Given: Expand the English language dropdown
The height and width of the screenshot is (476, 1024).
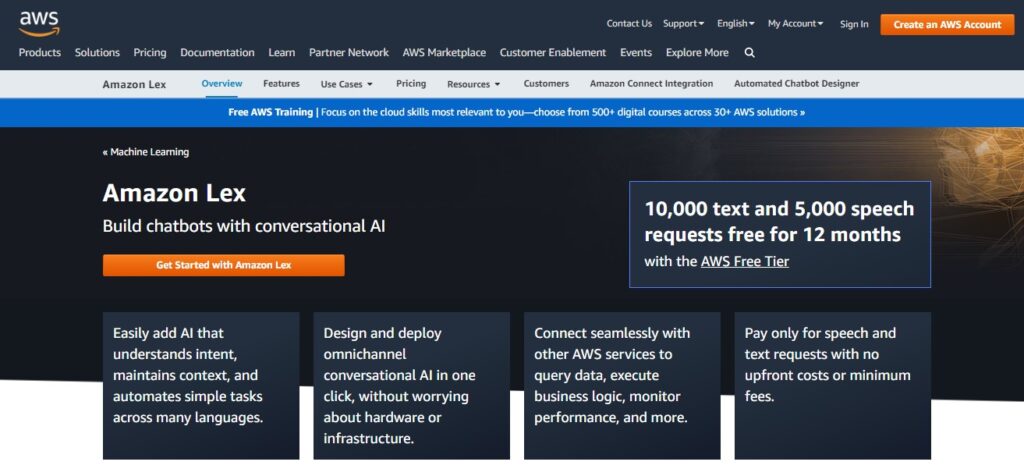Looking at the screenshot, I should click(735, 24).
